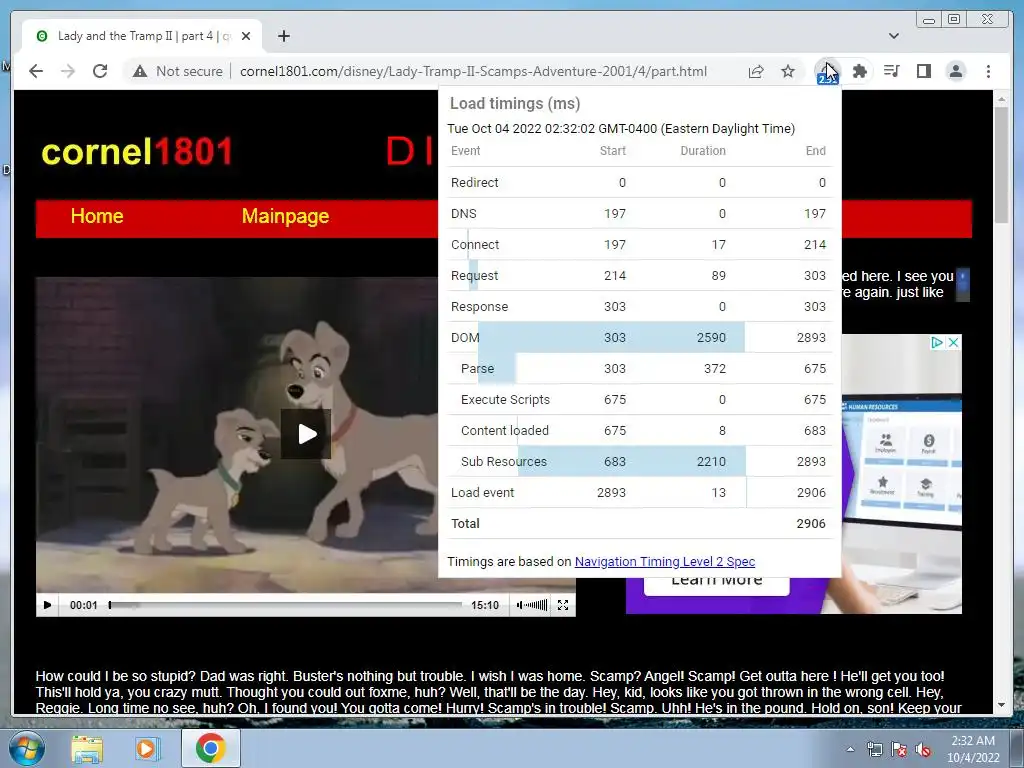The height and width of the screenshot is (768, 1024).
Task: Click the browser forward arrow
Action: [x=68, y=71]
